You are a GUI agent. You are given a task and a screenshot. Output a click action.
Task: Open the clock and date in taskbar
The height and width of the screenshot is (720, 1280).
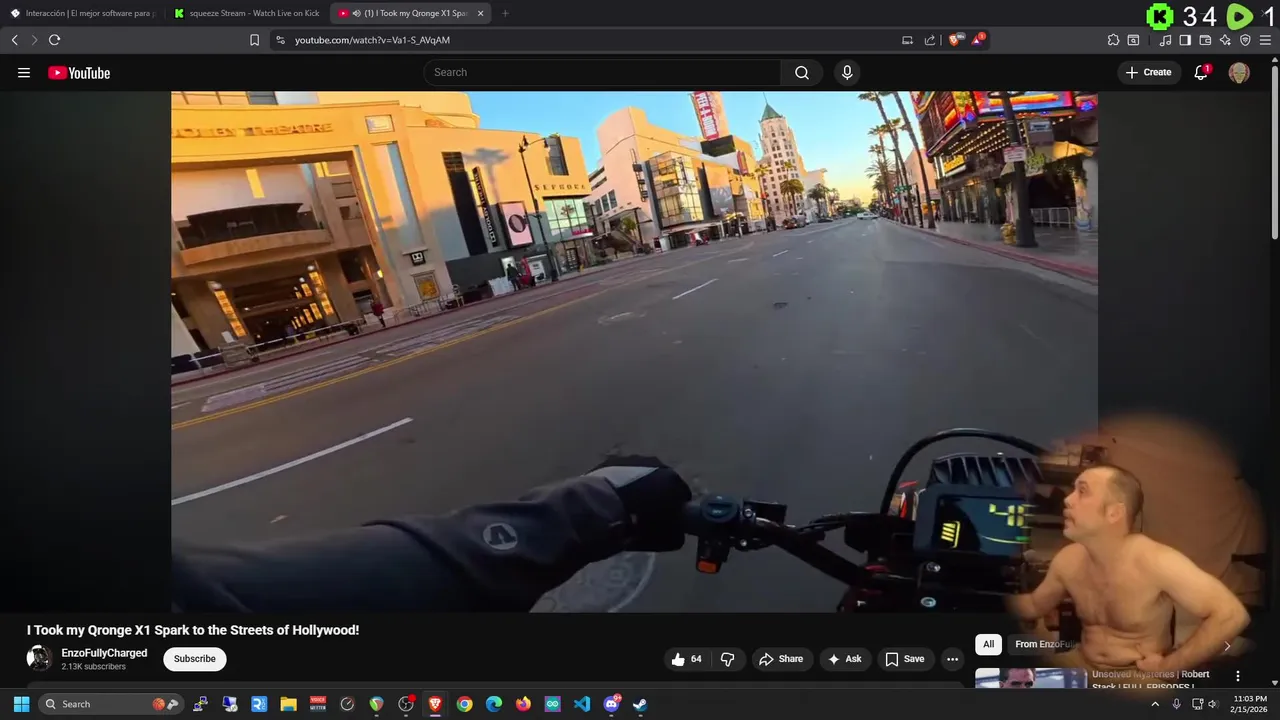[x=1250, y=704]
